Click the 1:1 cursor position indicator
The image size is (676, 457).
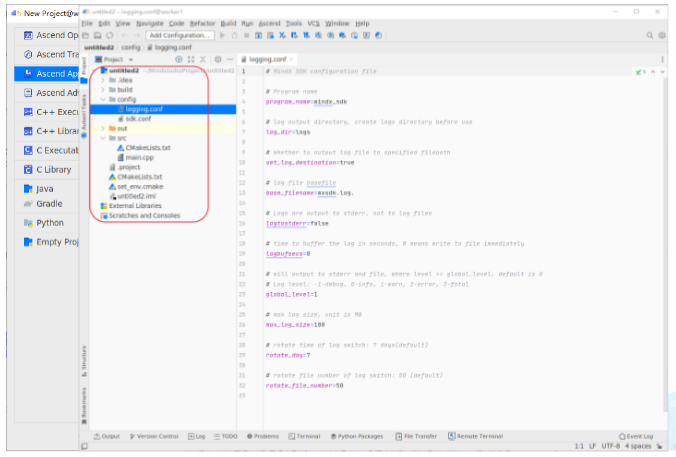[579, 446]
